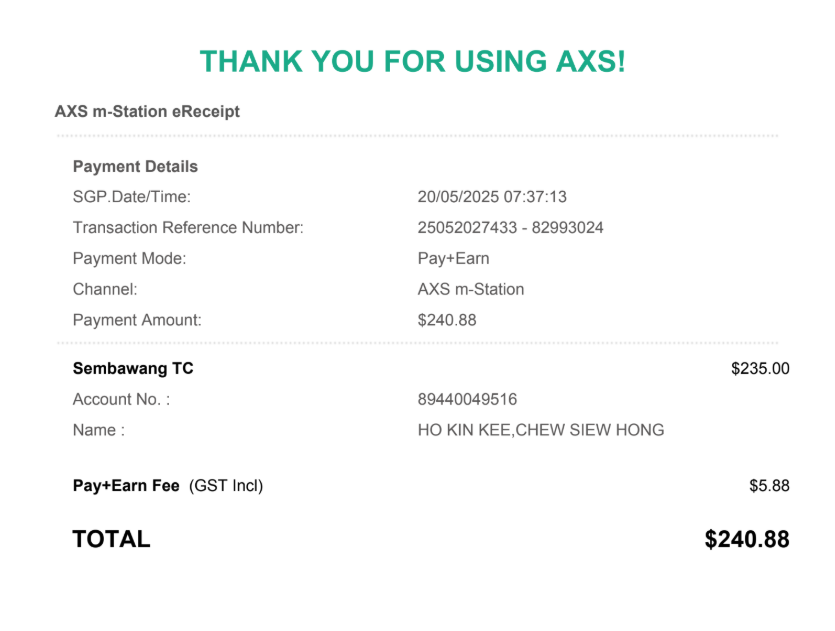
Task: Click the name HO KIN KEE,CHEW SIEW HONG
Action: pyautogui.click(x=541, y=430)
